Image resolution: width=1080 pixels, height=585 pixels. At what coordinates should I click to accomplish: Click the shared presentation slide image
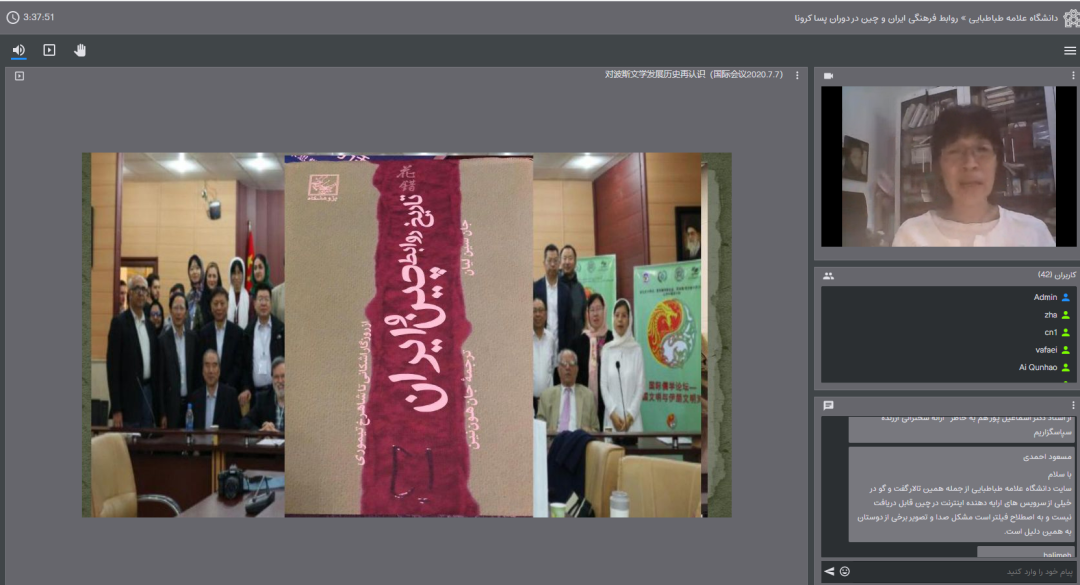(x=406, y=335)
